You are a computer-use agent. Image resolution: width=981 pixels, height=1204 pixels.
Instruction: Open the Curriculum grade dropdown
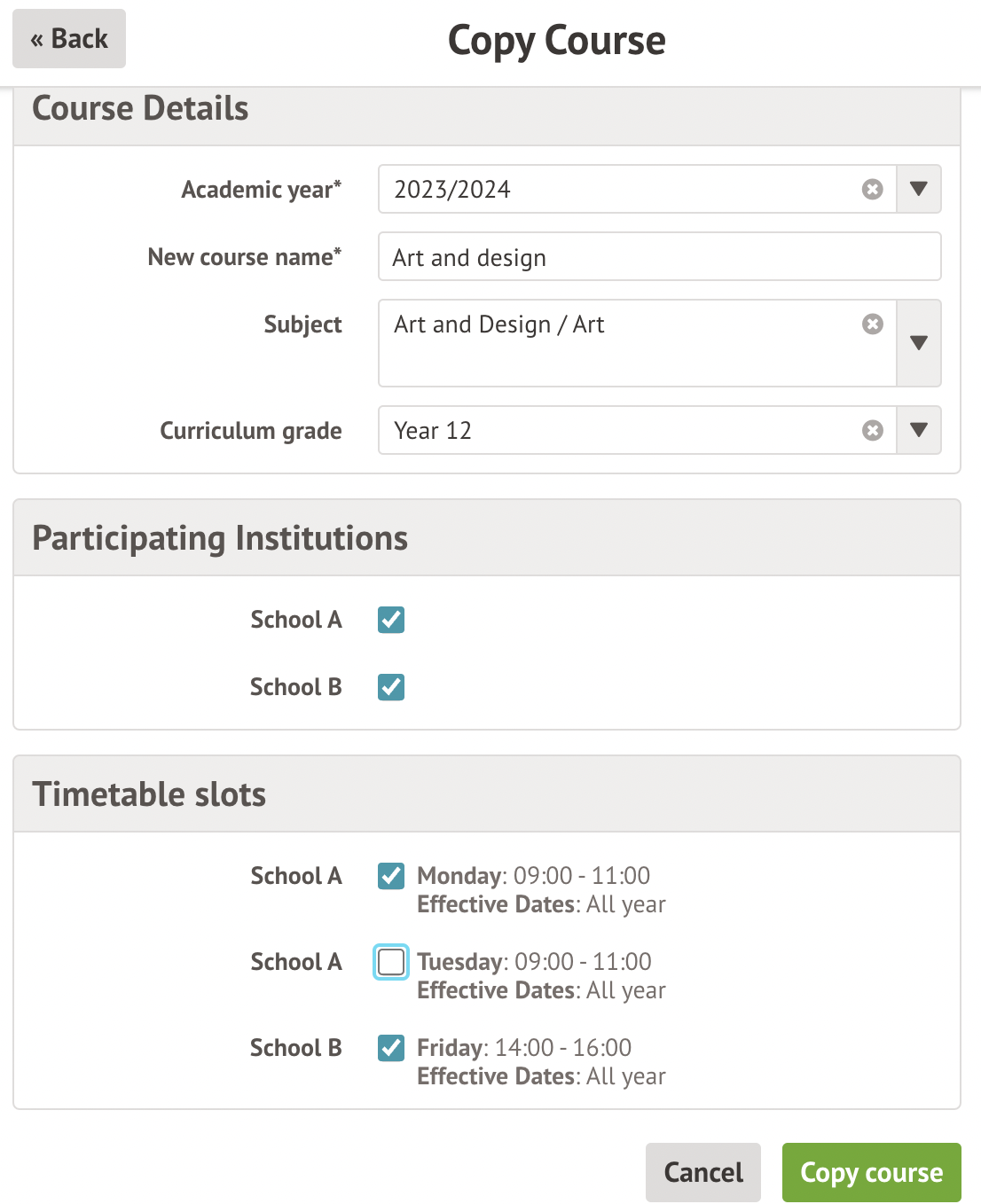pyautogui.click(x=919, y=430)
